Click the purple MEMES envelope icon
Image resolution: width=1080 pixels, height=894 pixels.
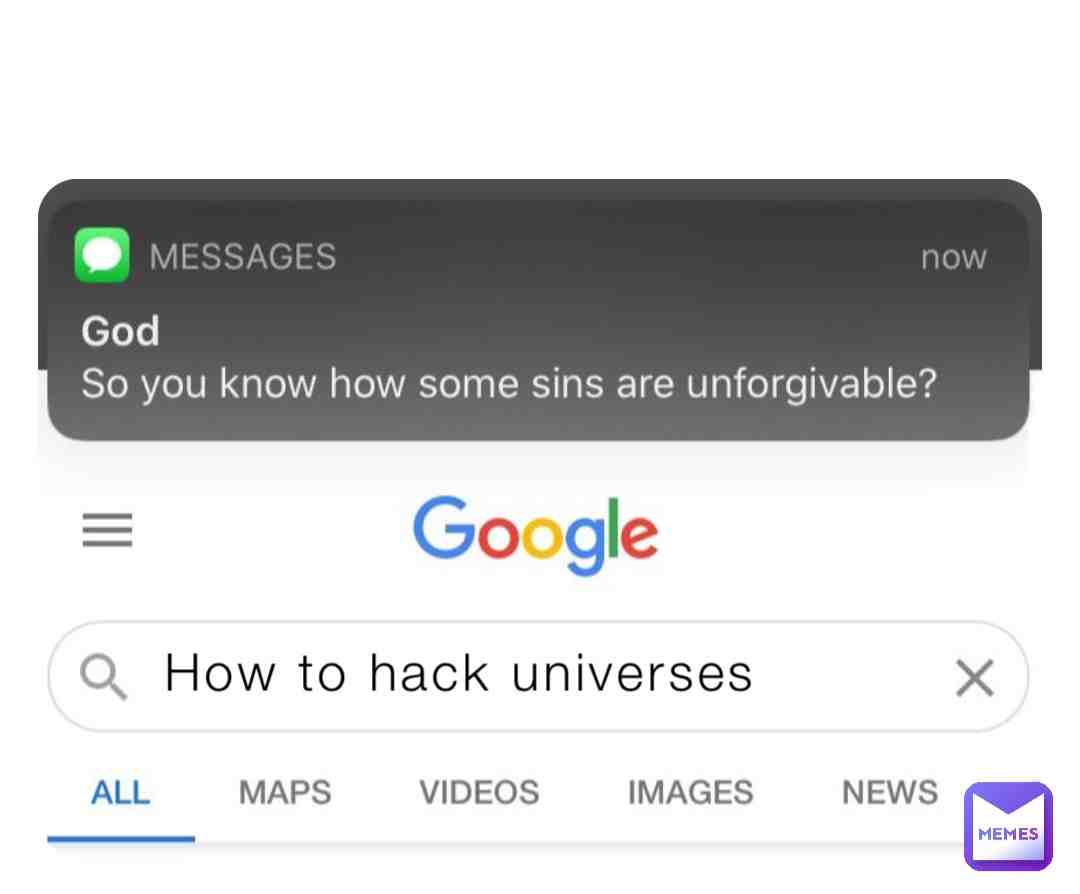tap(1008, 826)
